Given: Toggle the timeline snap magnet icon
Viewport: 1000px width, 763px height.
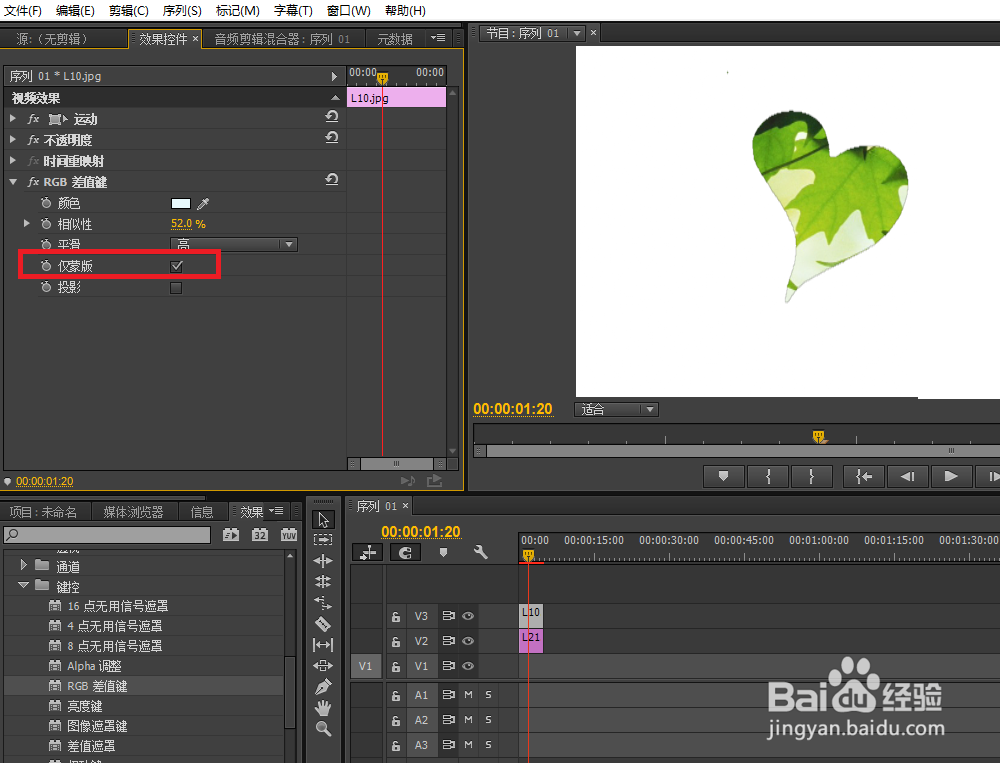Looking at the screenshot, I should [x=405, y=552].
